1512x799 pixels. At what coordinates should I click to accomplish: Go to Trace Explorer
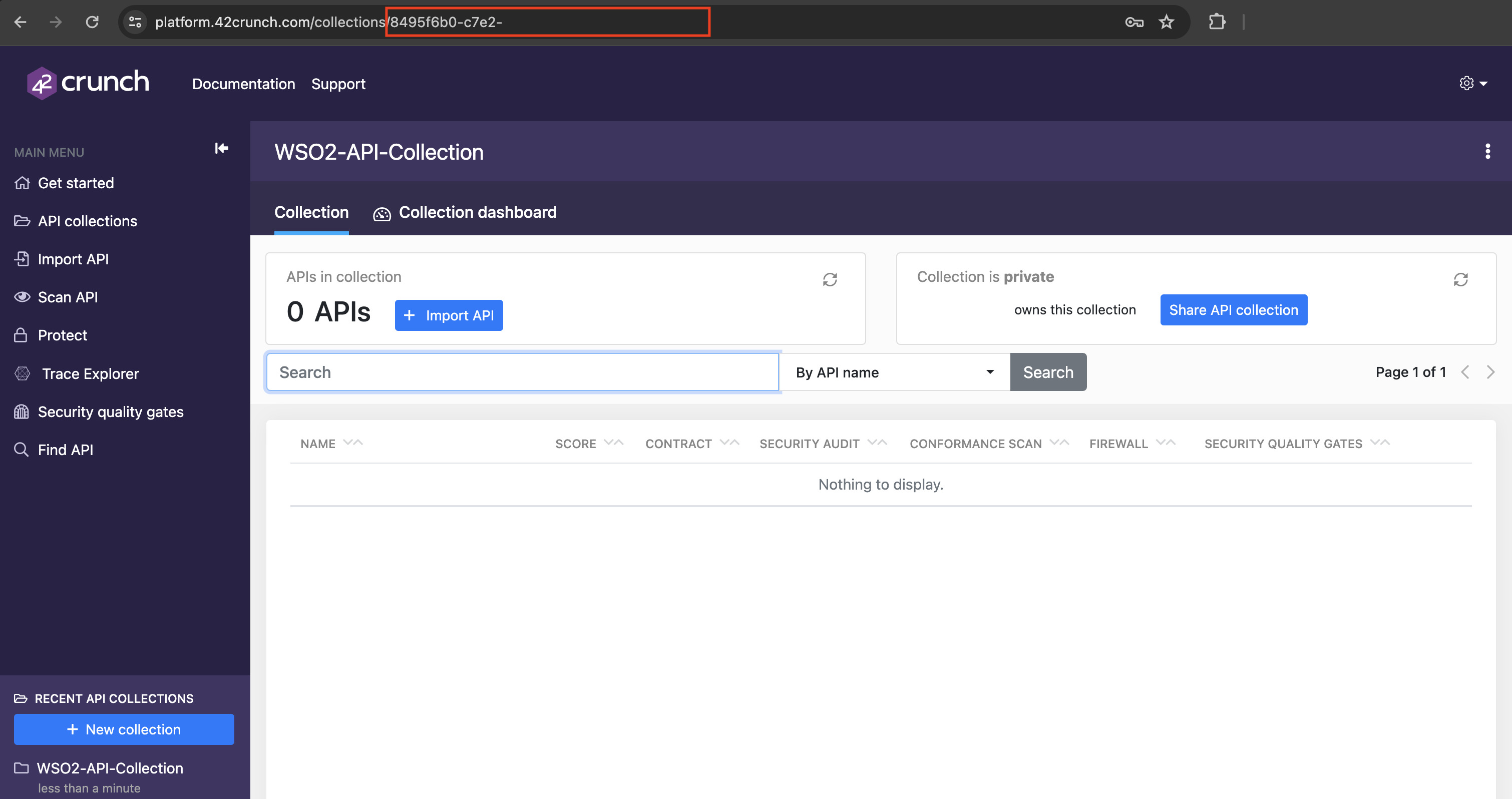(90, 373)
